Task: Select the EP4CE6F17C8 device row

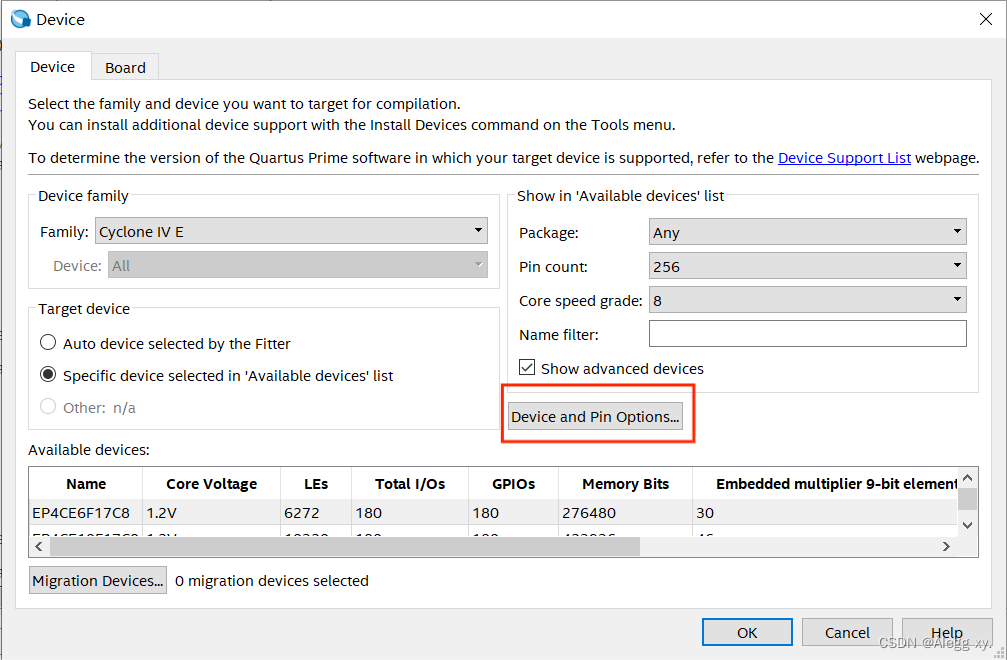Action: [x=493, y=512]
